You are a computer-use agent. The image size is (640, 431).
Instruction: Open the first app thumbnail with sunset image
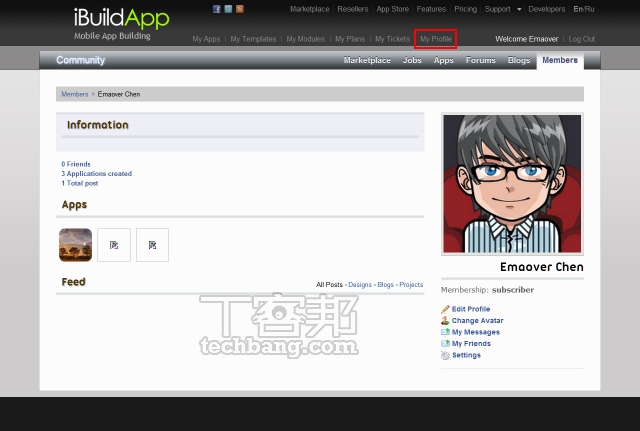click(76, 244)
